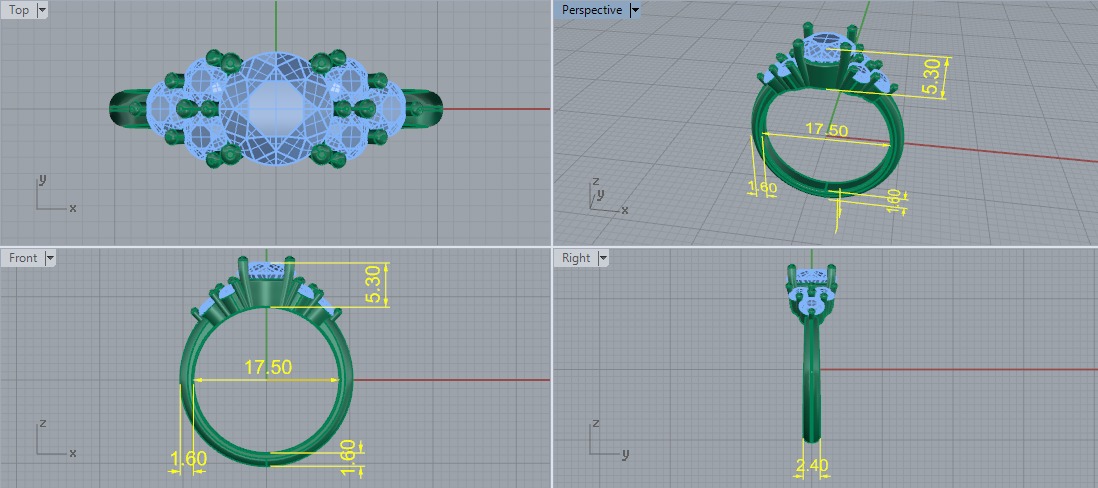Open the Front viewport dropdown arrow
The height and width of the screenshot is (488, 1098).
pos(50,258)
